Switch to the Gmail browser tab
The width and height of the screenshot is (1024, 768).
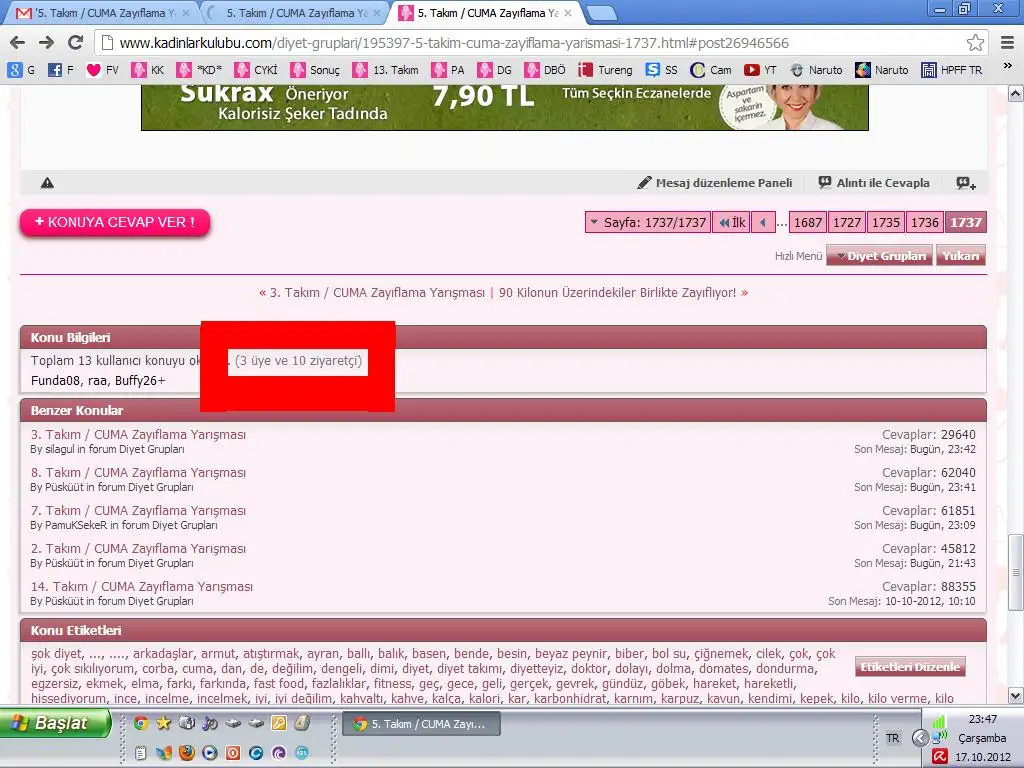click(x=100, y=13)
